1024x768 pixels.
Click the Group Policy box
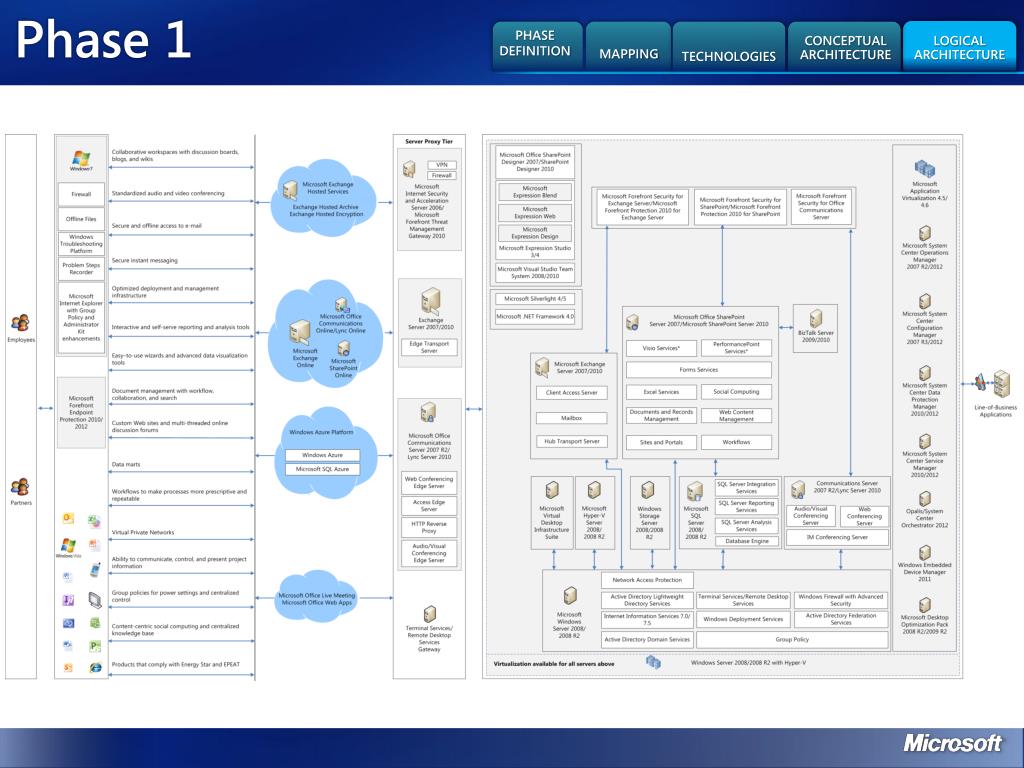792,639
